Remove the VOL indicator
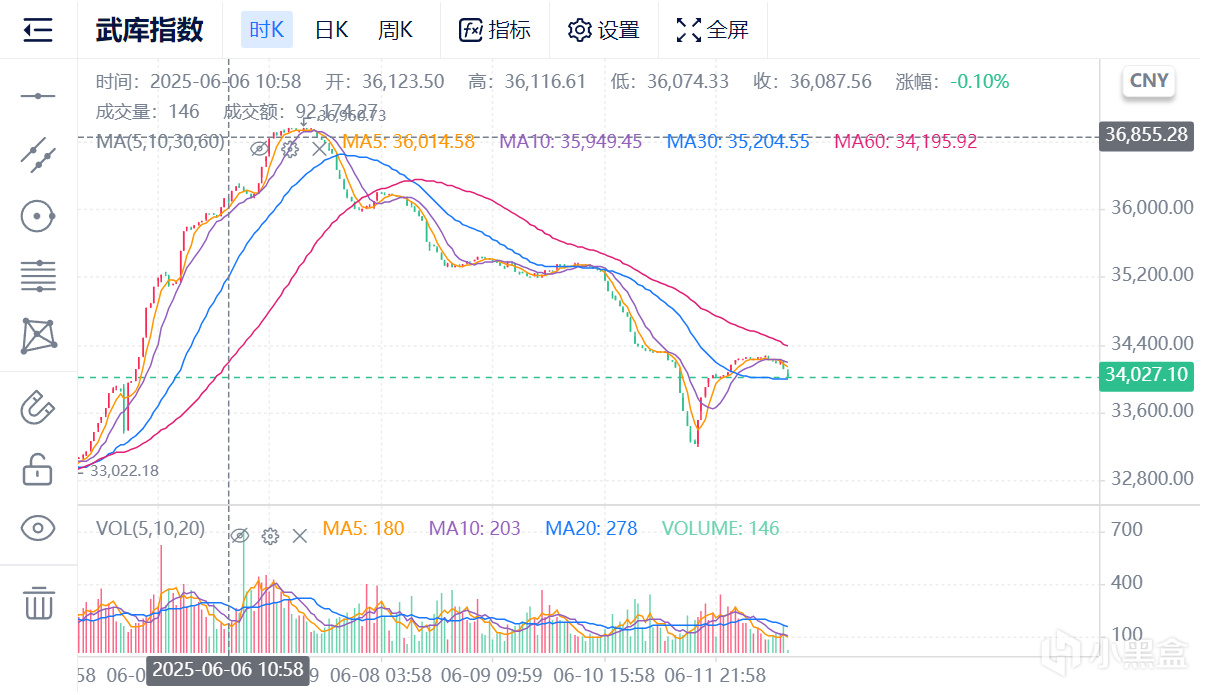This screenshot has width=1224, height=695. pyautogui.click(x=299, y=536)
